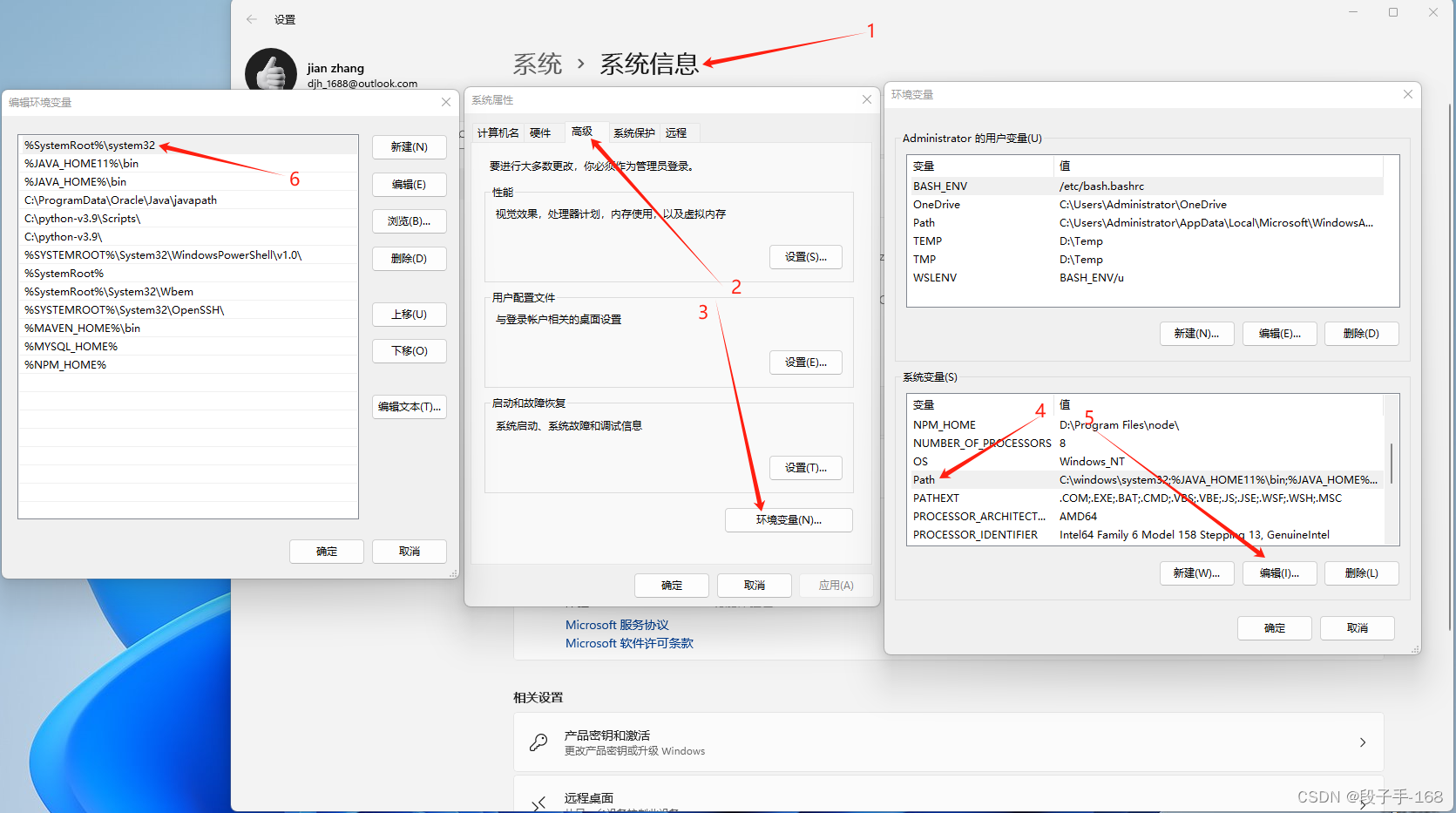Confirm with 确定 in 环境变量 dialog
This screenshot has width=1456, height=813.
point(1275,628)
